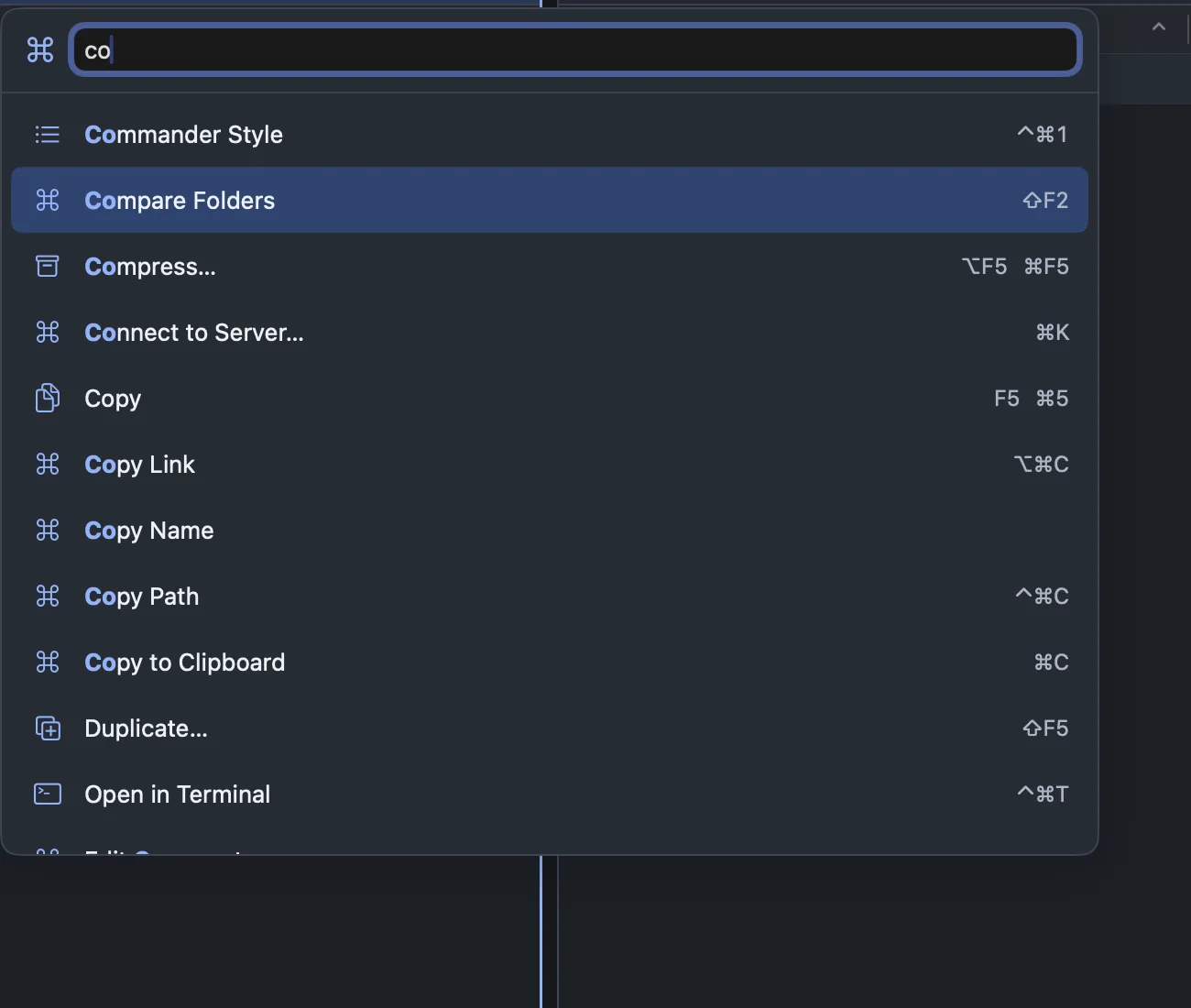This screenshot has height=1008, width=1191.
Task: Click the command icon beside Copy Link
Action: (48, 464)
